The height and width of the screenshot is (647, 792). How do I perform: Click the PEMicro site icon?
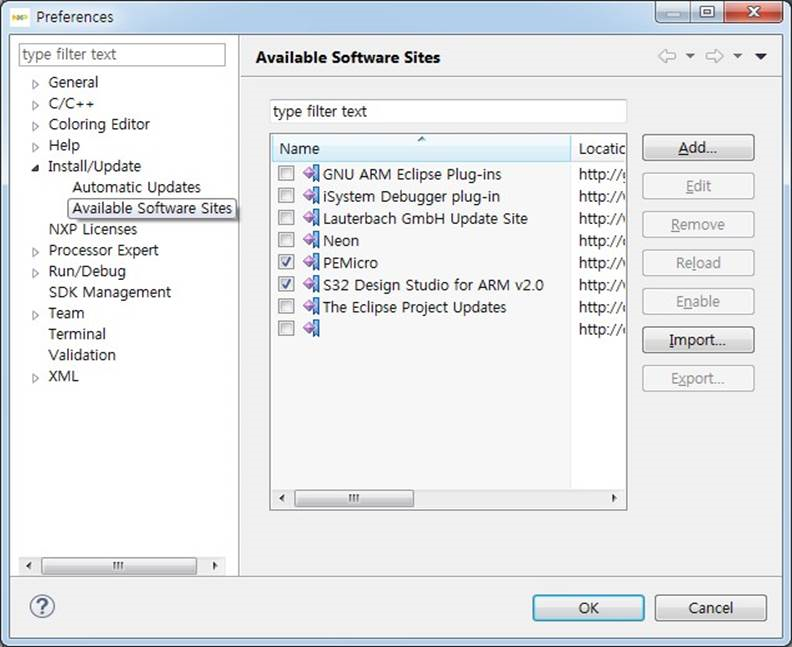point(311,263)
